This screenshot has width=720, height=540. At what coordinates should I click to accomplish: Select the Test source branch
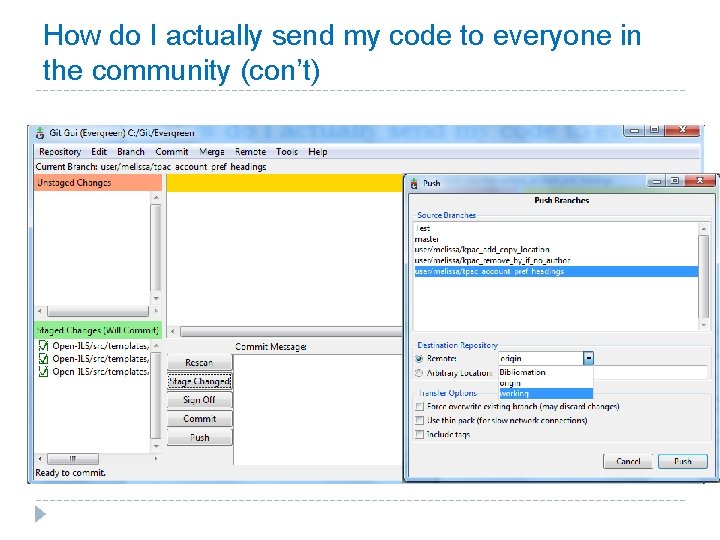pyautogui.click(x=556, y=228)
